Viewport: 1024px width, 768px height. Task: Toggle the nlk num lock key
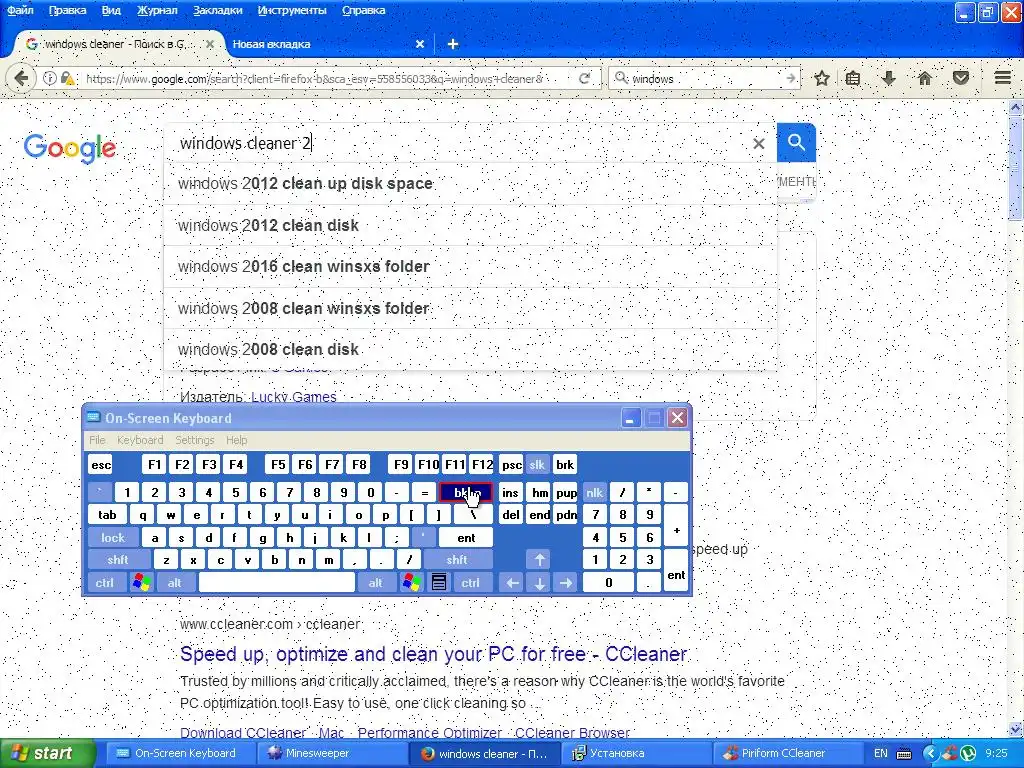[x=594, y=492]
